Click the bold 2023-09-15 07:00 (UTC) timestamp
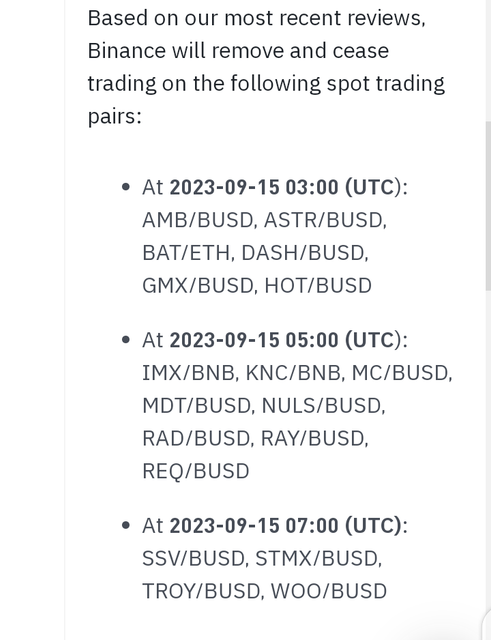Viewport: 491px width, 640px height. coord(286,525)
